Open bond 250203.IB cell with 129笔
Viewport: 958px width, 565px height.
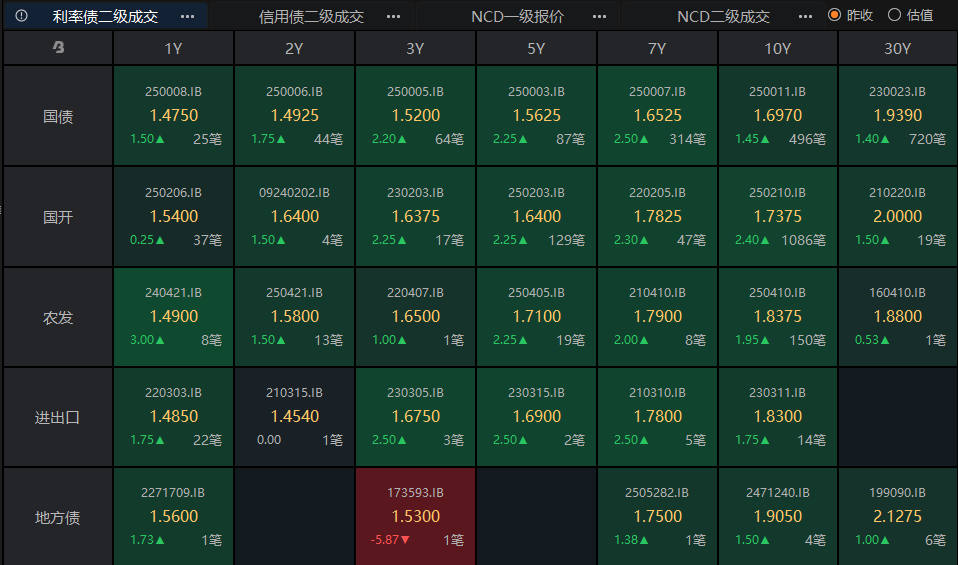pos(536,217)
